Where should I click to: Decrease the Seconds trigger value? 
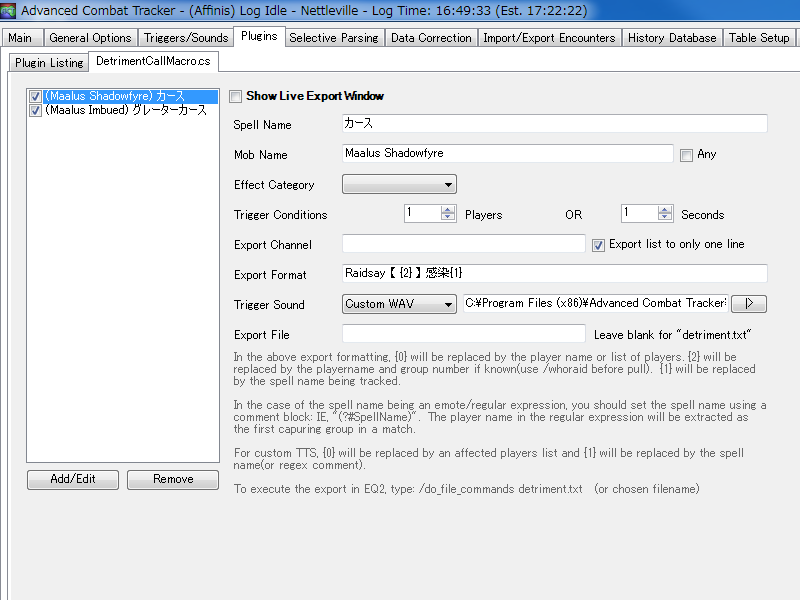[x=665, y=217]
